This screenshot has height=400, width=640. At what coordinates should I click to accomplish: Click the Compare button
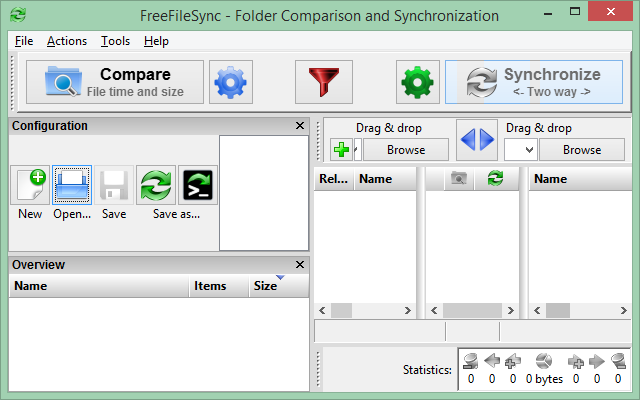pyautogui.click(x=115, y=82)
